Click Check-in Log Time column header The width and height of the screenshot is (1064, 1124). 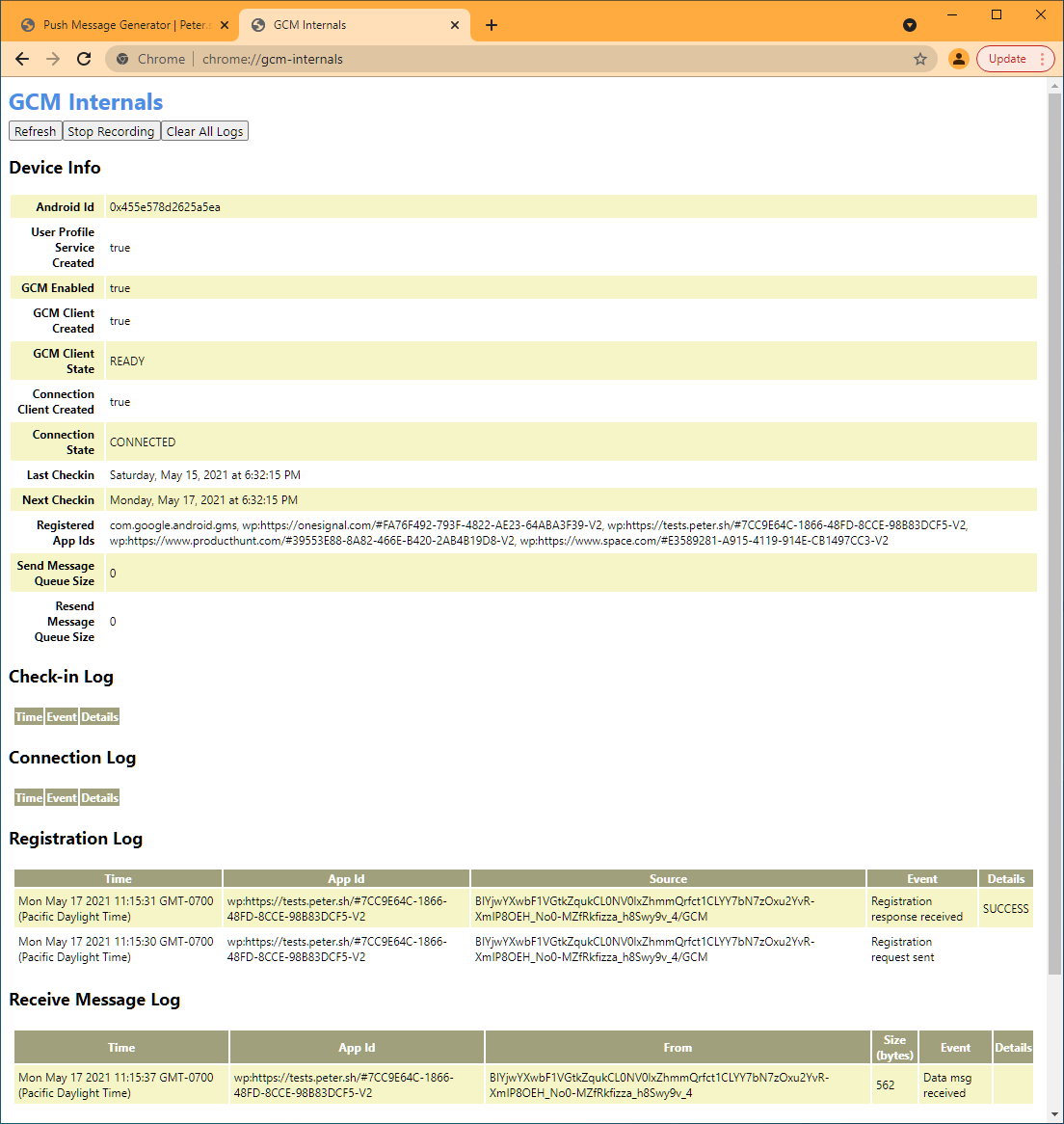pyautogui.click(x=29, y=717)
